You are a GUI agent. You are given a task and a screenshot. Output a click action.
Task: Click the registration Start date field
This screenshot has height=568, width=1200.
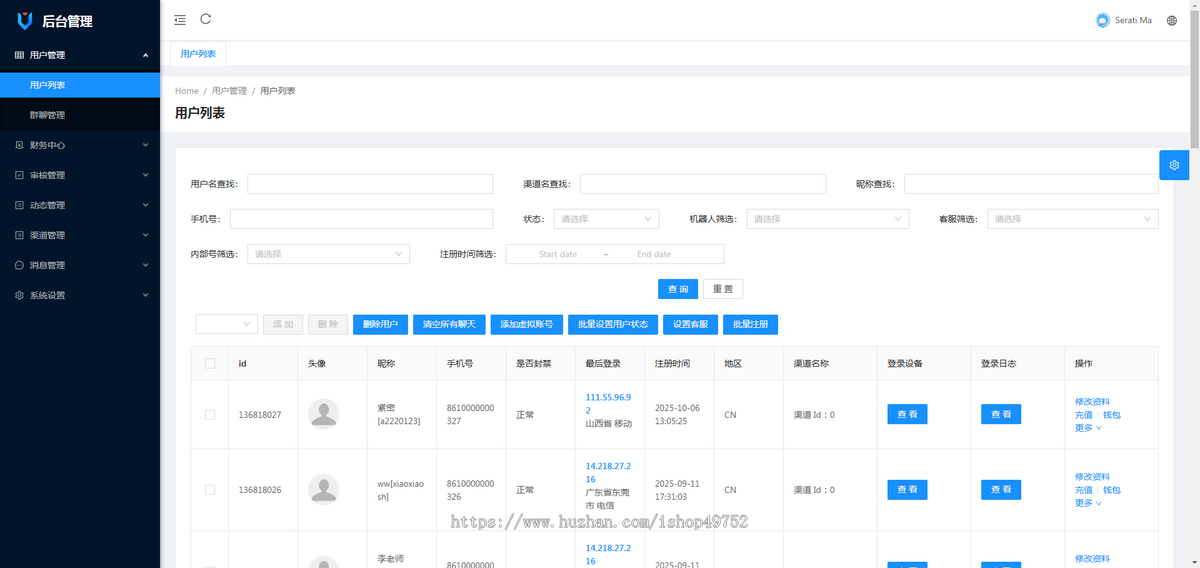coord(558,254)
